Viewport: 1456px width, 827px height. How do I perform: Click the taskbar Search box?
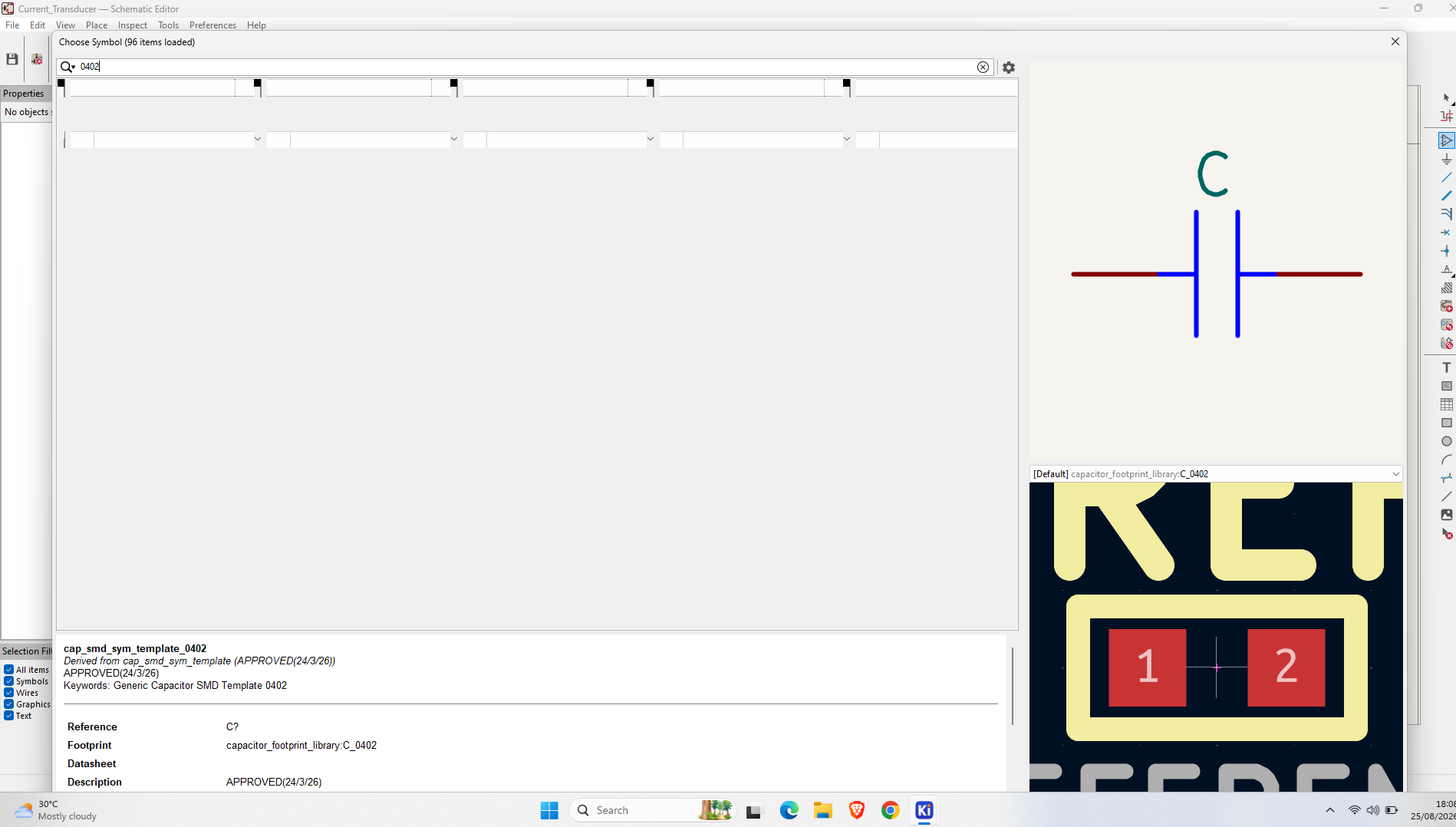(x=652, y=810)
